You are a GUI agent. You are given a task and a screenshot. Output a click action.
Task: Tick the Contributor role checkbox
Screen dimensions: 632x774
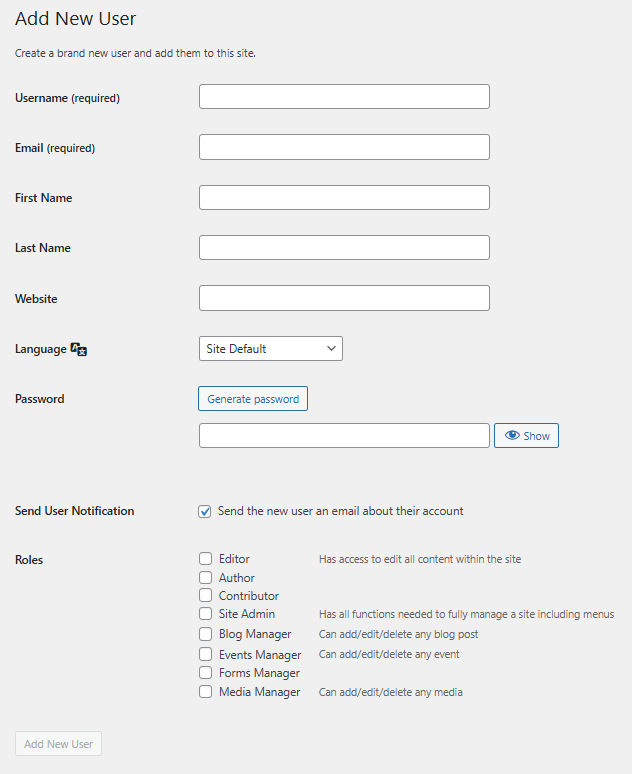coord(205,596)
